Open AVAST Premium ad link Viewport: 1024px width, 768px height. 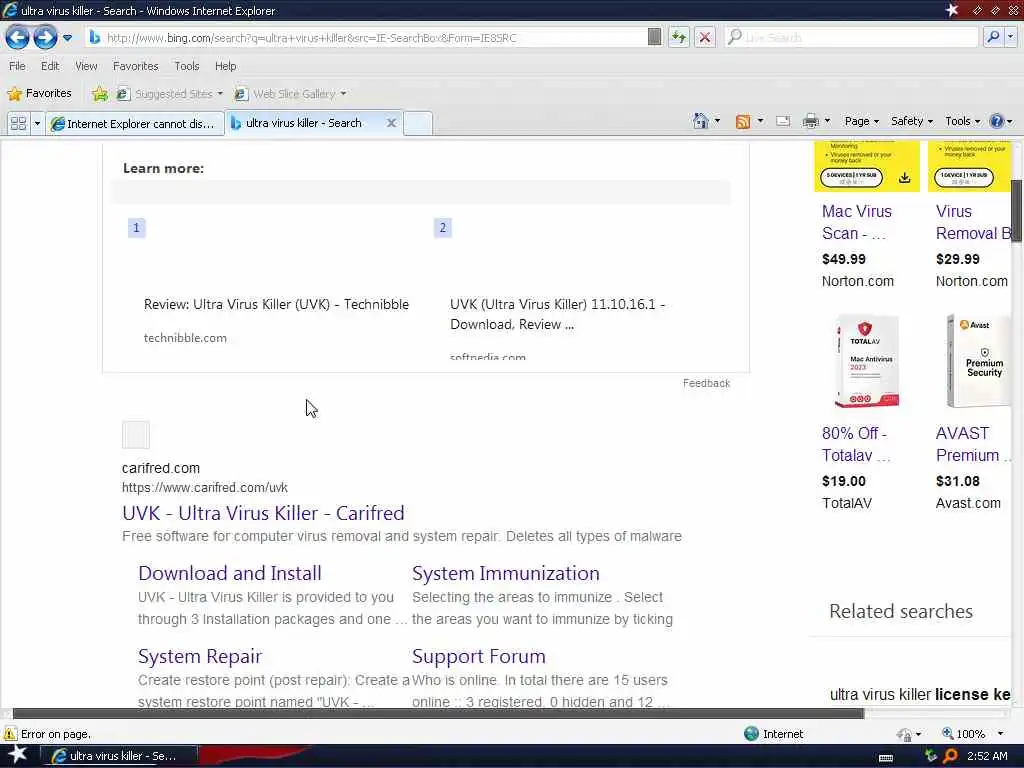point(973,444)
